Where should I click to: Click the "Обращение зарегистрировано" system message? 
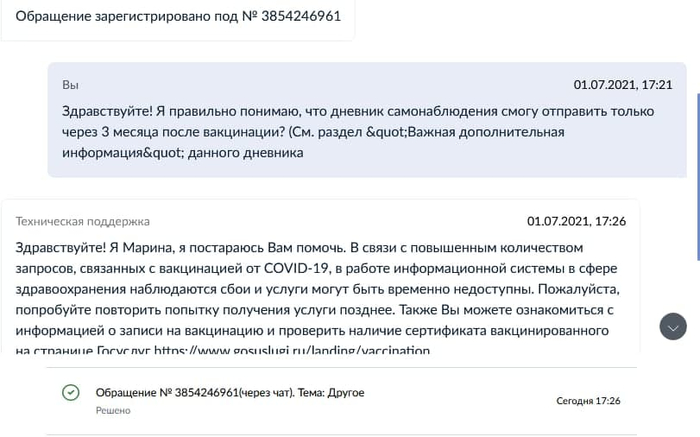177,19
